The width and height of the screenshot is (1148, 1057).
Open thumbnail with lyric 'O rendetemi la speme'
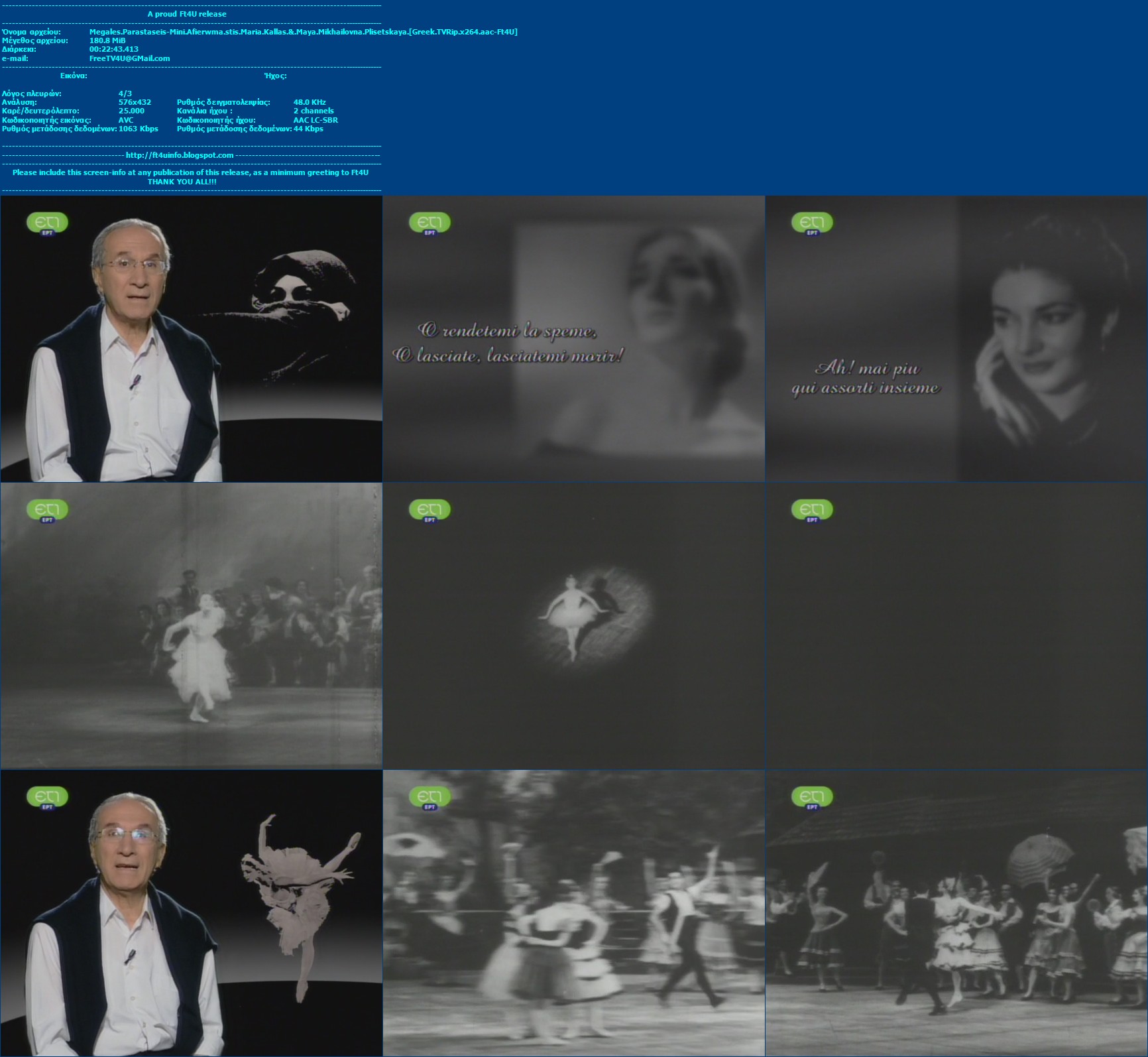[574, 339]
